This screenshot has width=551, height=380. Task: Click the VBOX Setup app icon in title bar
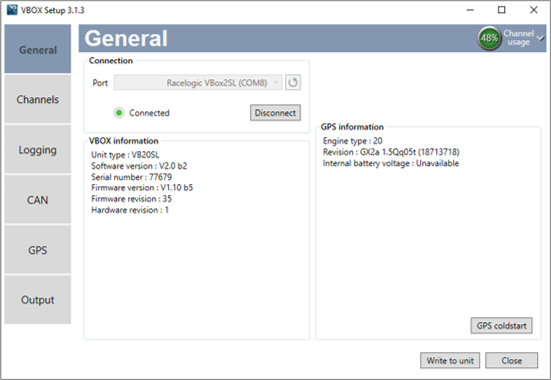(12, 10)
